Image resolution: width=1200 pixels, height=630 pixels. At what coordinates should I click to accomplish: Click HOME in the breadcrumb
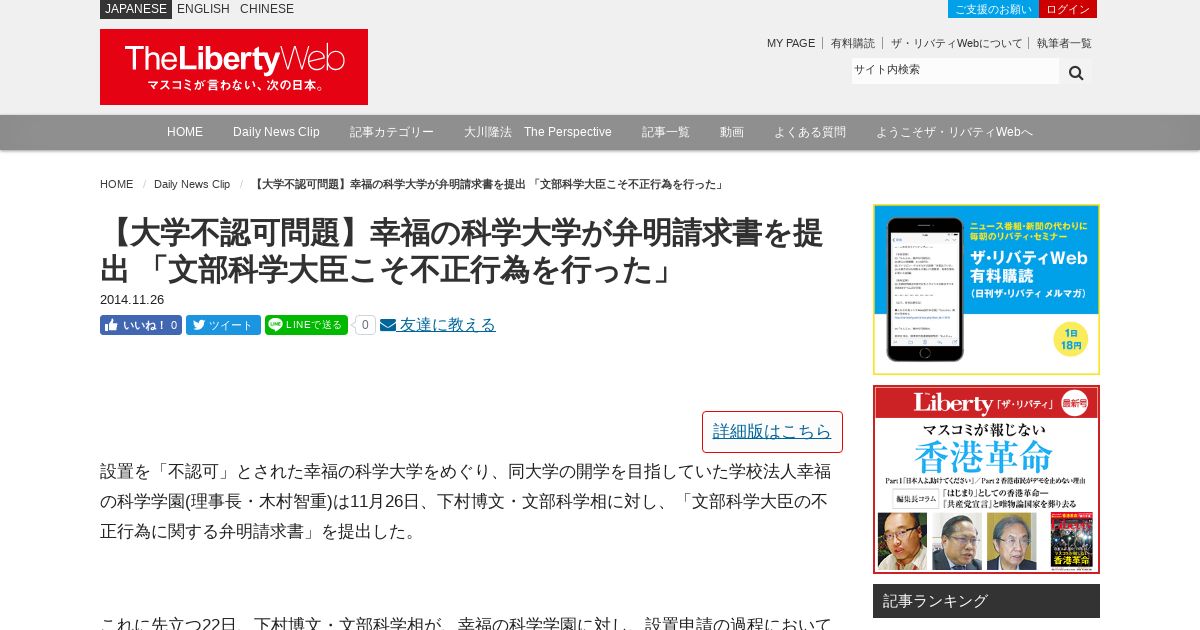[116, 184]
